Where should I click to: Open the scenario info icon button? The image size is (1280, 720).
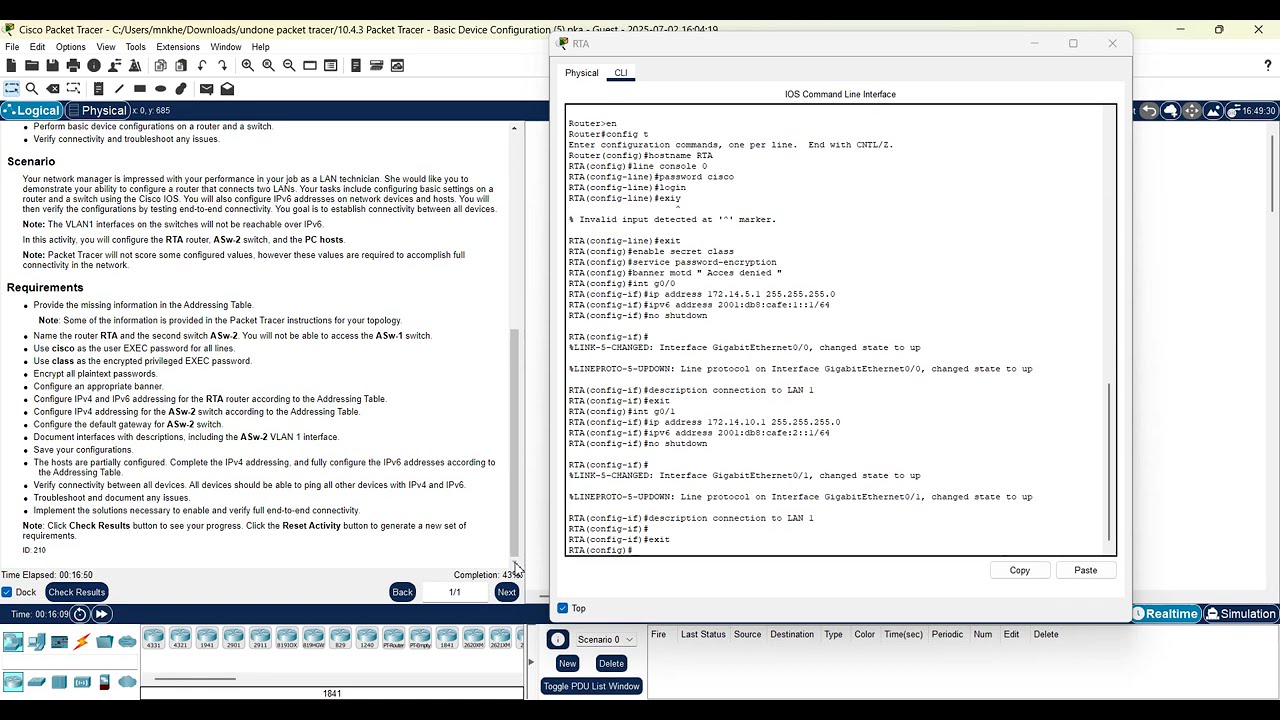coord(558,640)
